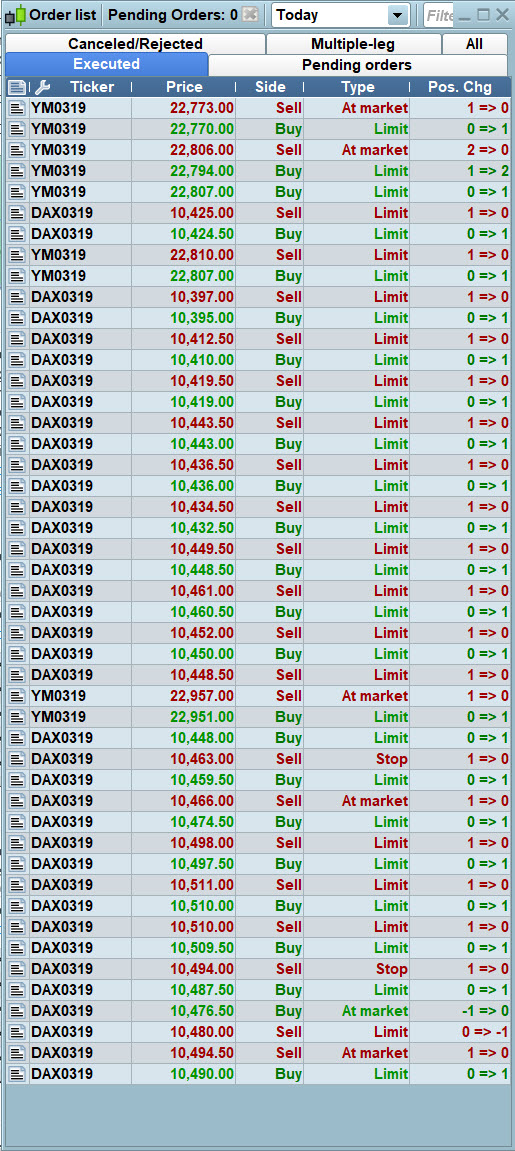The width and height of the screenshot is (515, 1151).
Task: Open the All orders tab
Action: 474,44
